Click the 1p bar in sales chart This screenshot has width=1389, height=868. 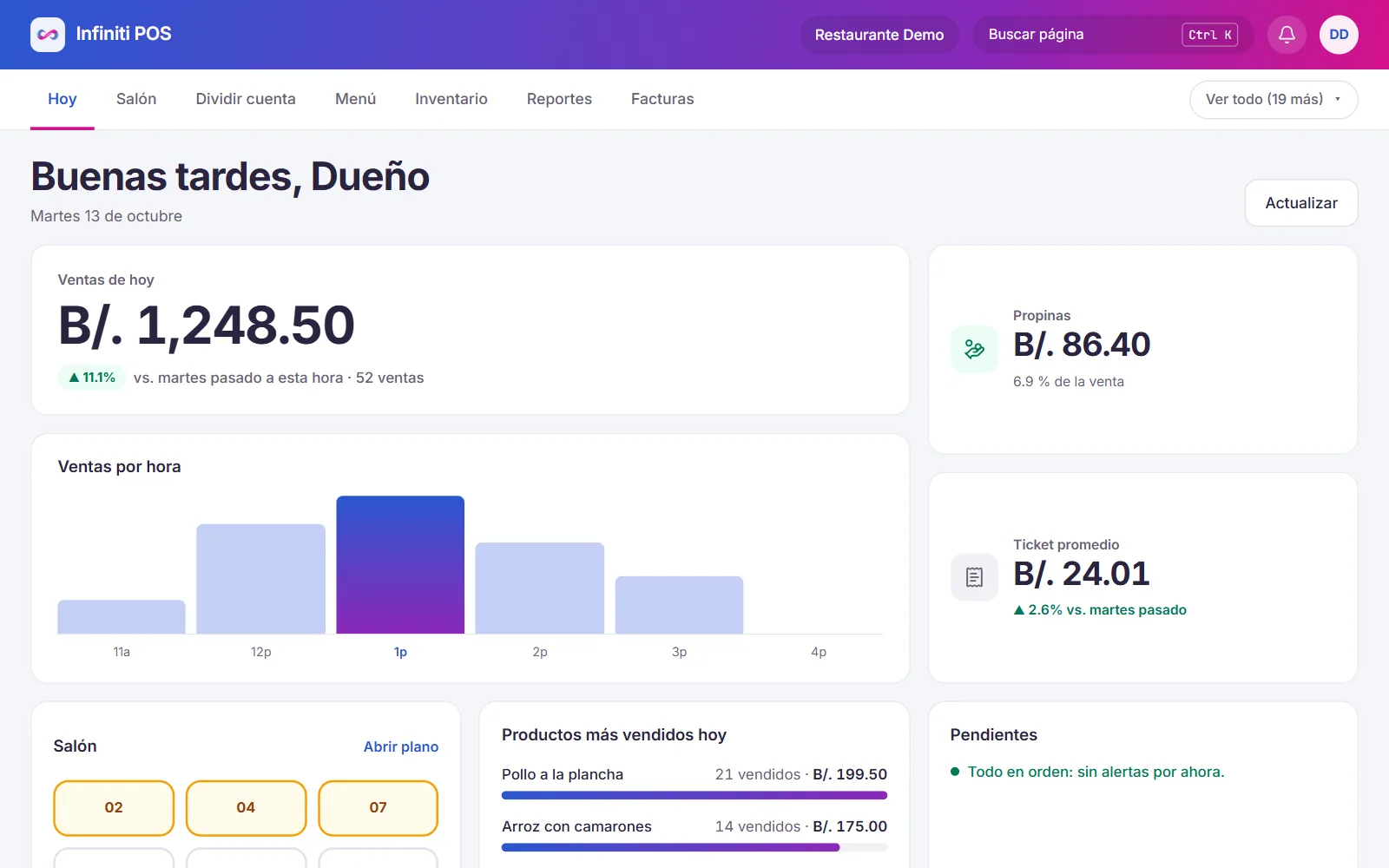(x=400, y=564)
